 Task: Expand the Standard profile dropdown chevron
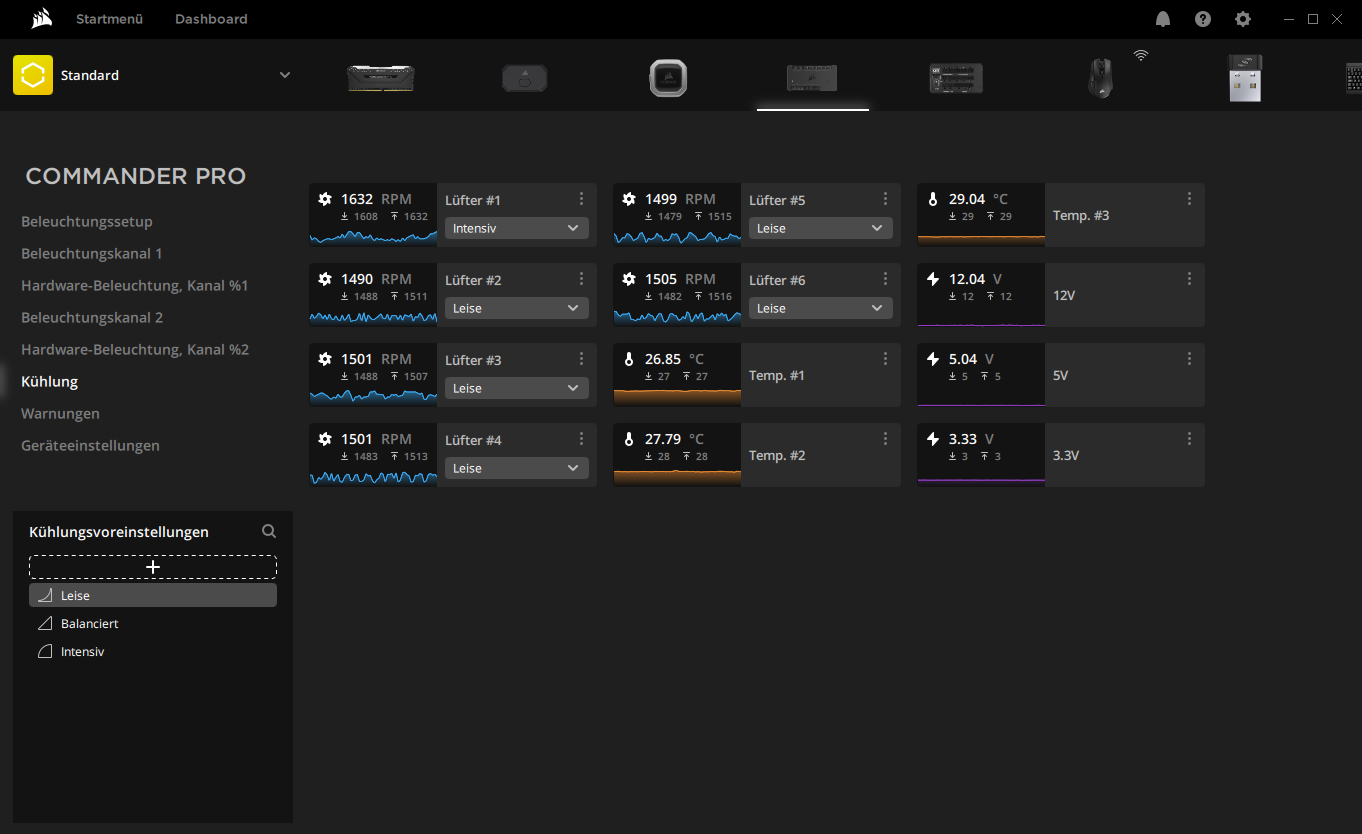[285, 75]
